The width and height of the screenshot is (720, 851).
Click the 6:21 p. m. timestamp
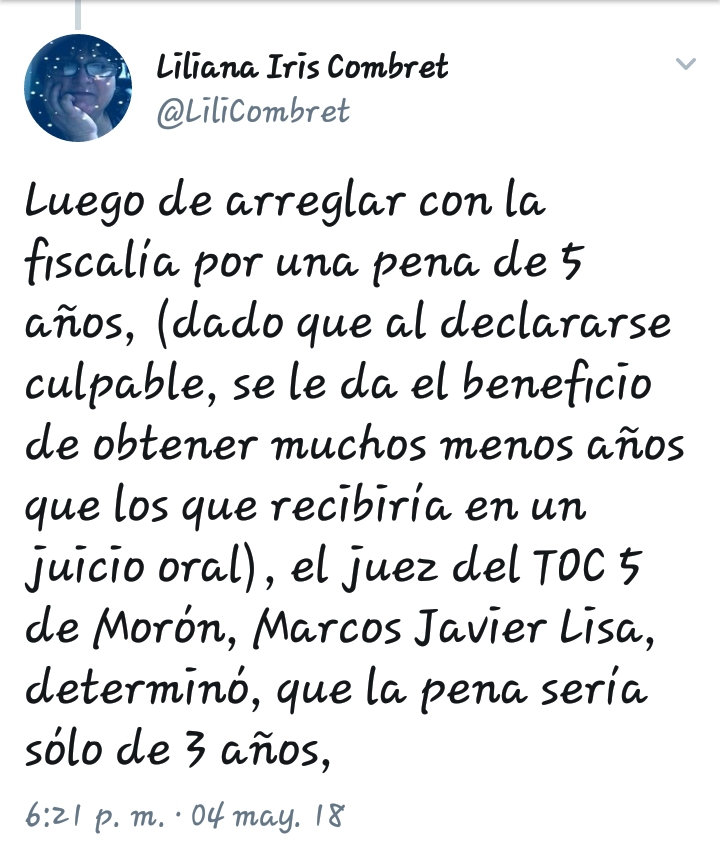point(94,816)
